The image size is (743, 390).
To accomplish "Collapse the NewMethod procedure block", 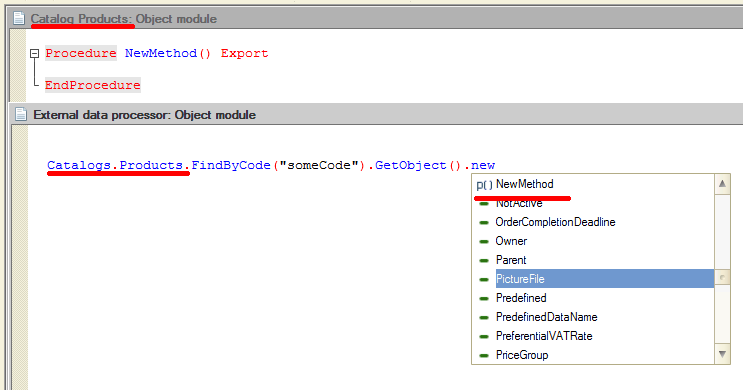I will point(34,54).
